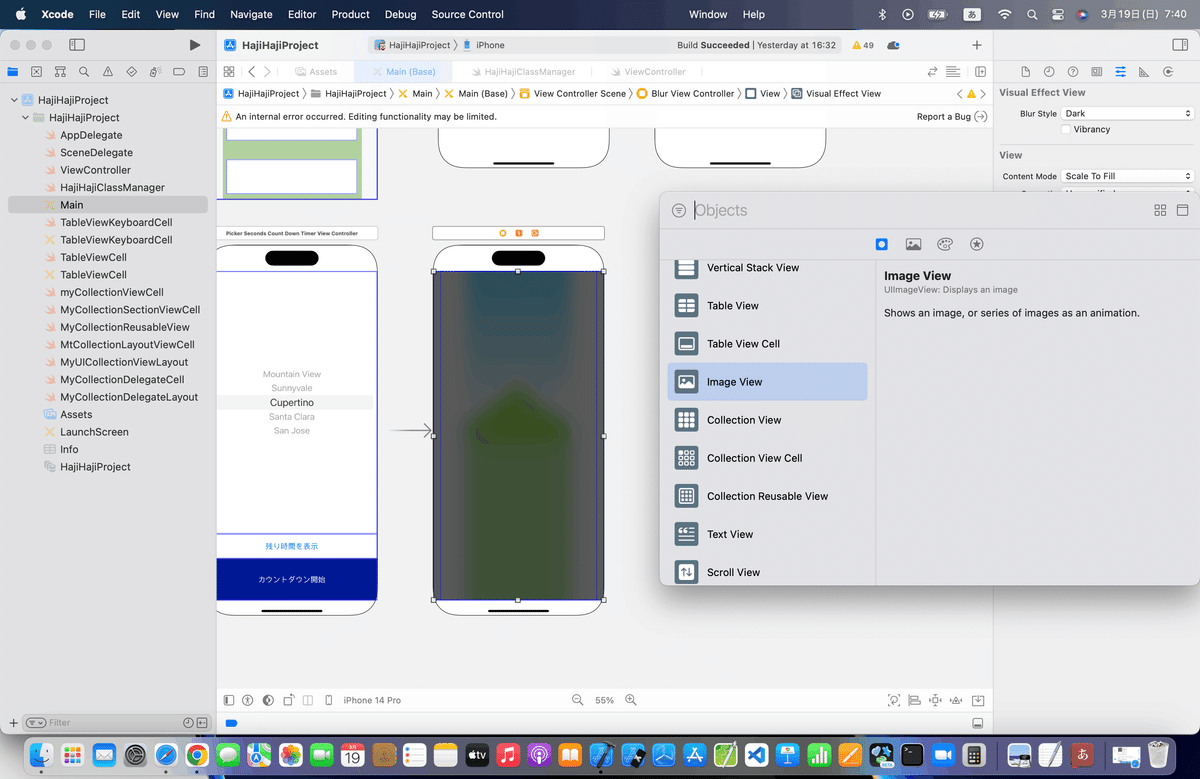Open the Breakpoint navigator icon

tap(180, 72)
